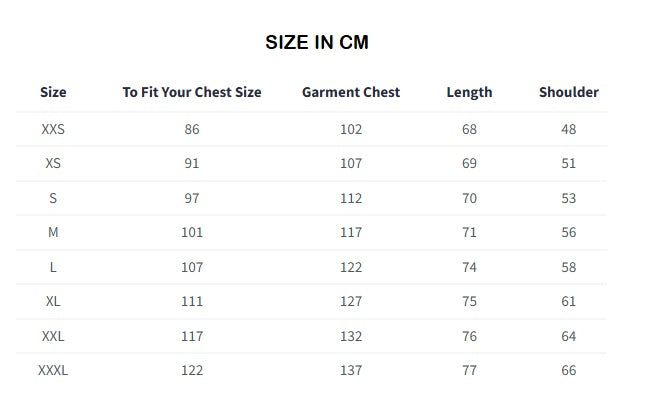652x413 pixels.
Task: Select garment chest value 117
Action: tap(351, 232)
